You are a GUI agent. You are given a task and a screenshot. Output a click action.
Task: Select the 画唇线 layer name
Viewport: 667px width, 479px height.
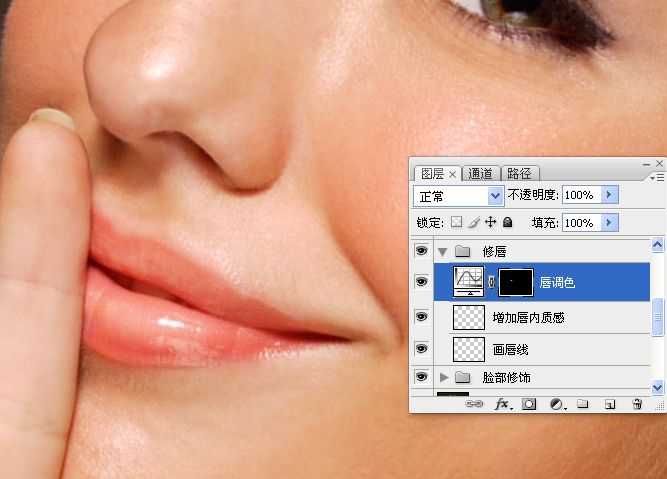point(510,350)
